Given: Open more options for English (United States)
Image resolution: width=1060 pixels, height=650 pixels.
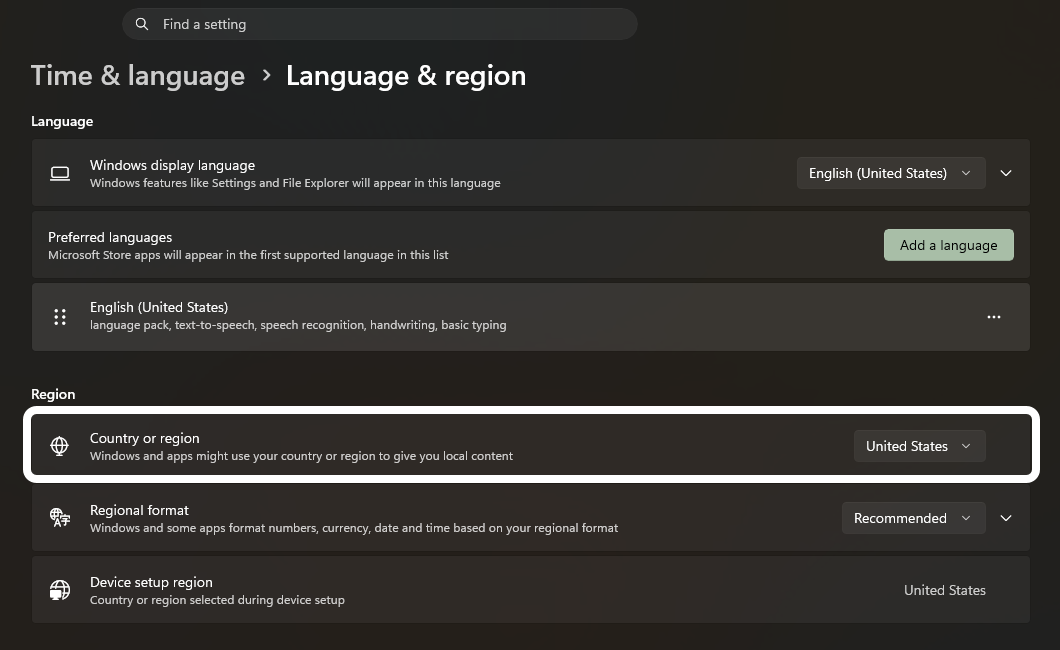Looking at the screenshot, I should point(994,317).
